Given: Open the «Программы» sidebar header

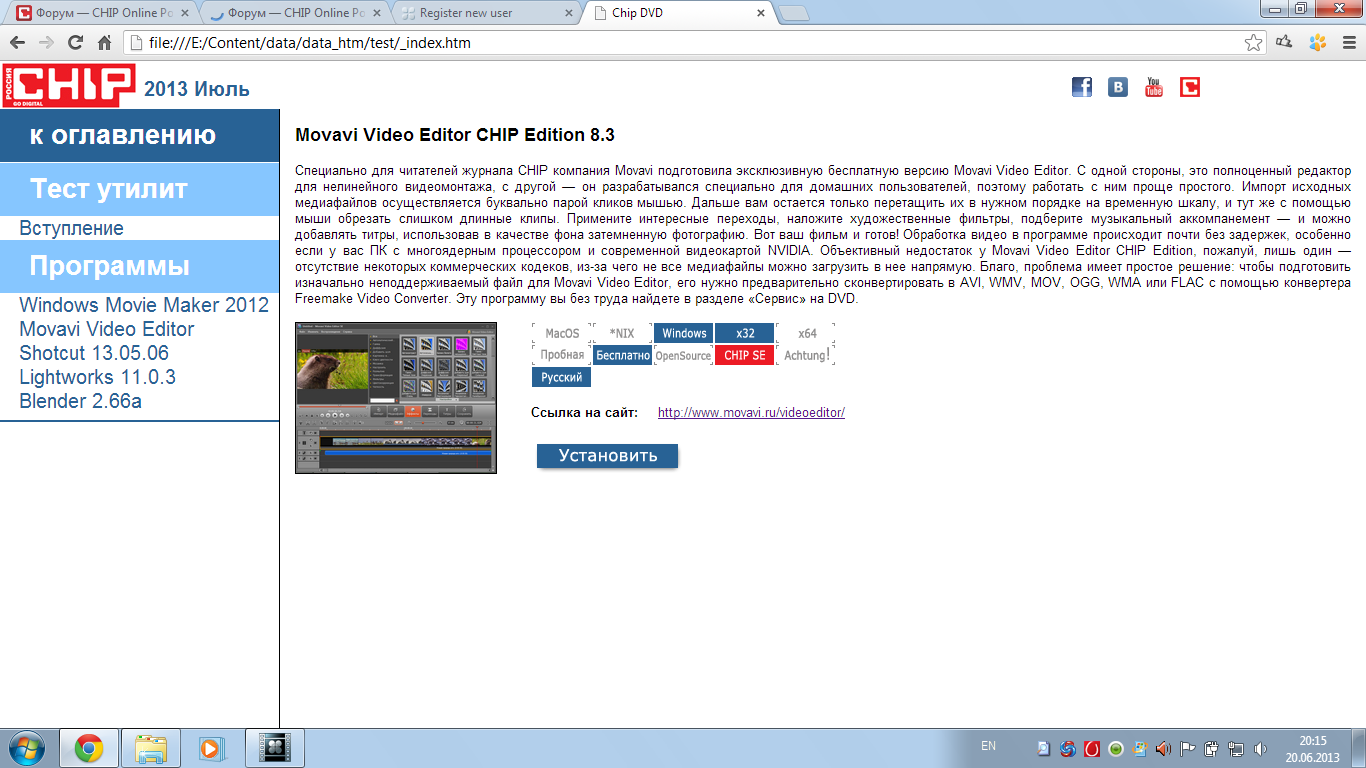Looking at the screenshot, I should [140, 267].
